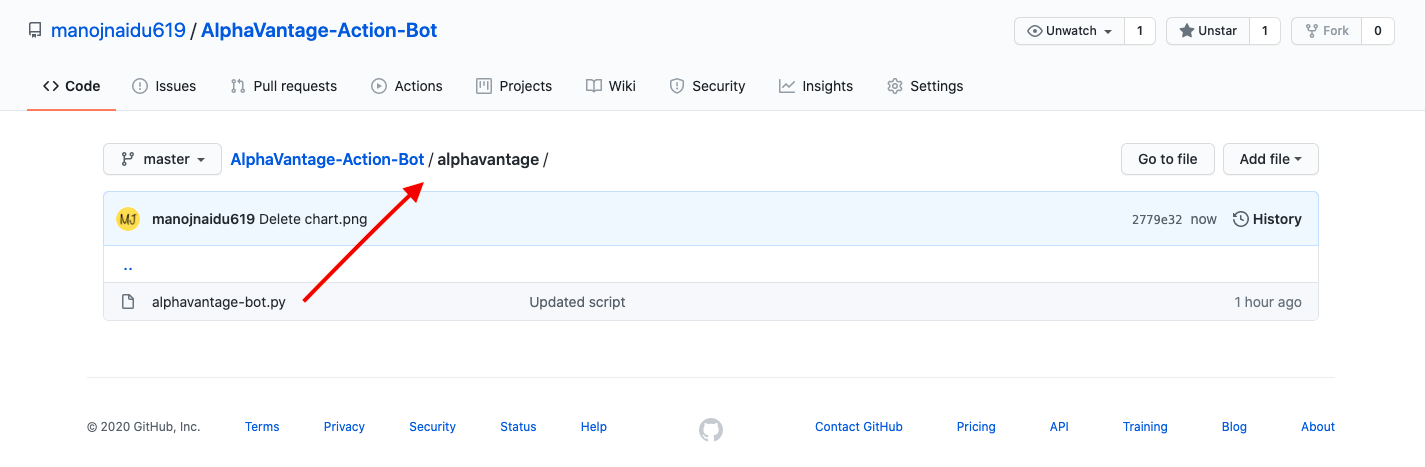Open manojnaidu619 commit author link
1425x467 pixels.
click(x=203, y=219)
